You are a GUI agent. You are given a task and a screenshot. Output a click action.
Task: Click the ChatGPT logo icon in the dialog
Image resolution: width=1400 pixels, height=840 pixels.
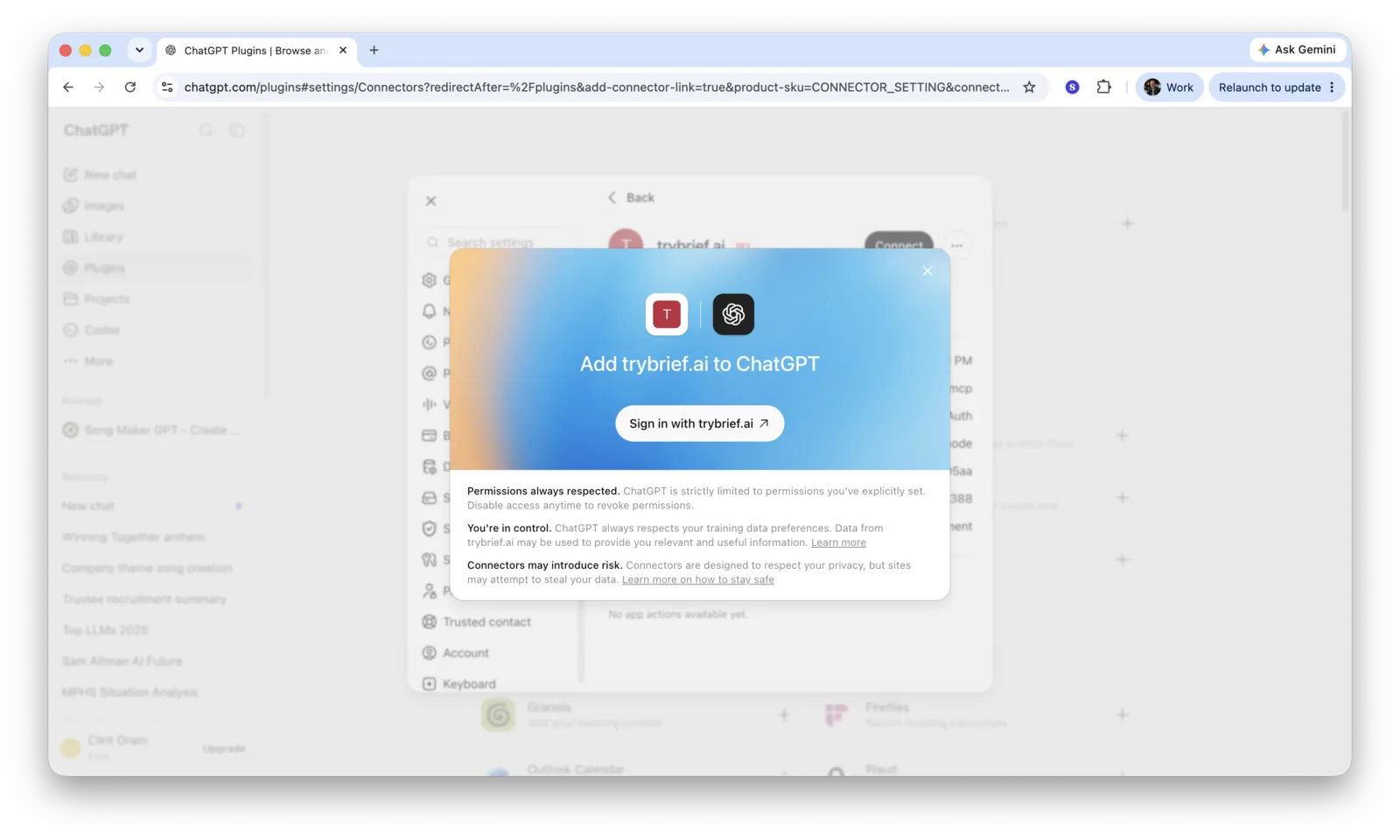tap(733, 314)
